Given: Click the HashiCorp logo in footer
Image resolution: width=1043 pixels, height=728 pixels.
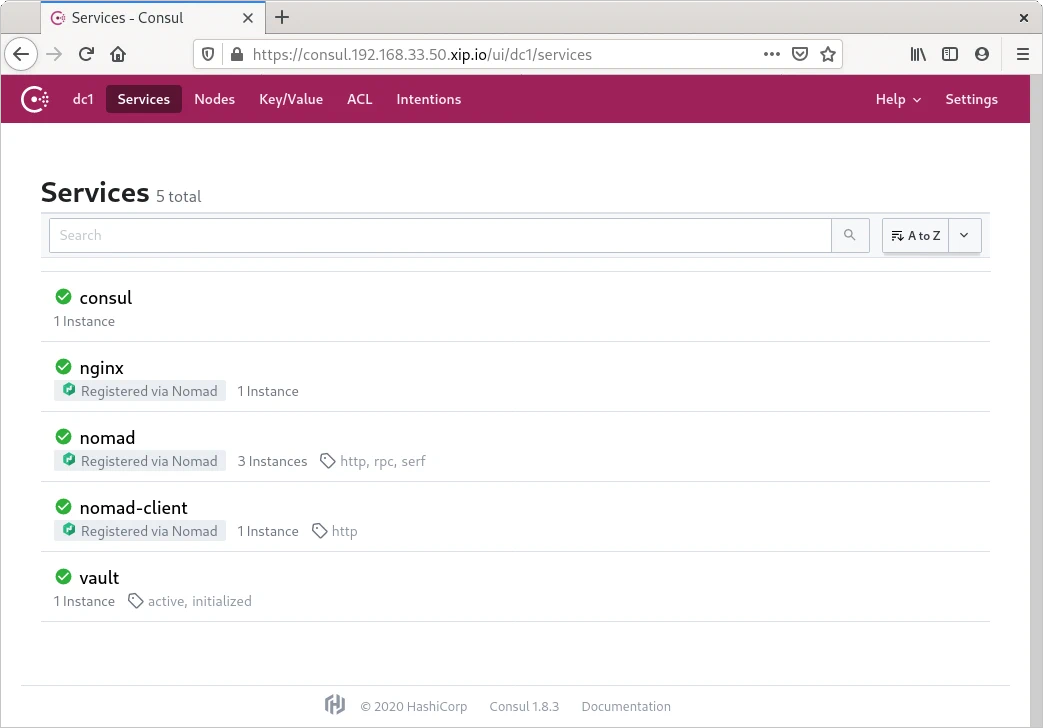Looking at the screenshot, I should [335, 705].
